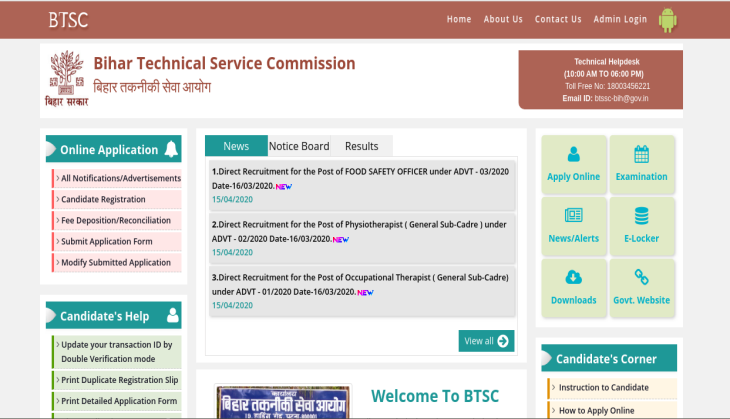Click the Candidate's Corner header

point(609,358)
